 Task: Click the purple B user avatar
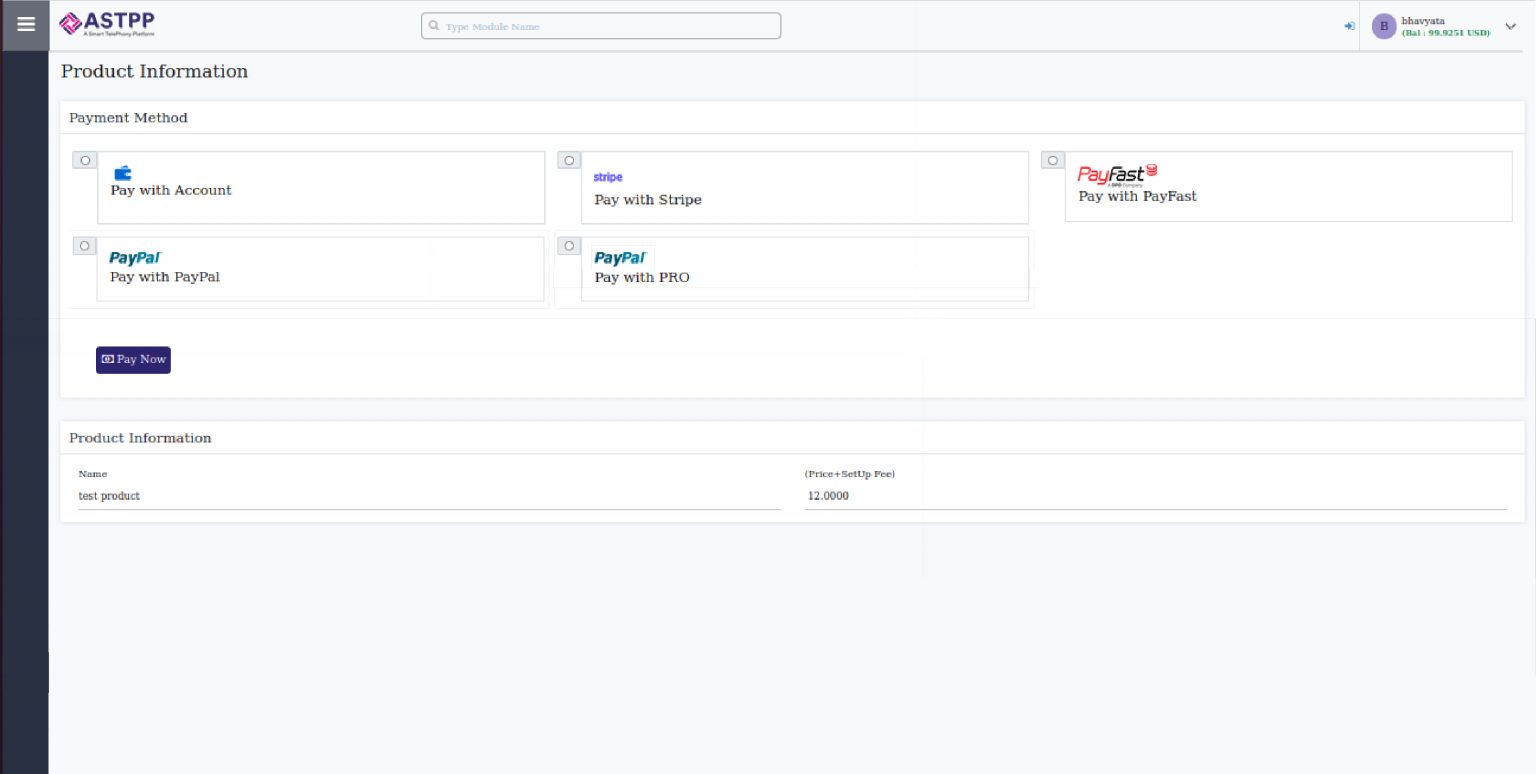click(x=1383, y=25)
